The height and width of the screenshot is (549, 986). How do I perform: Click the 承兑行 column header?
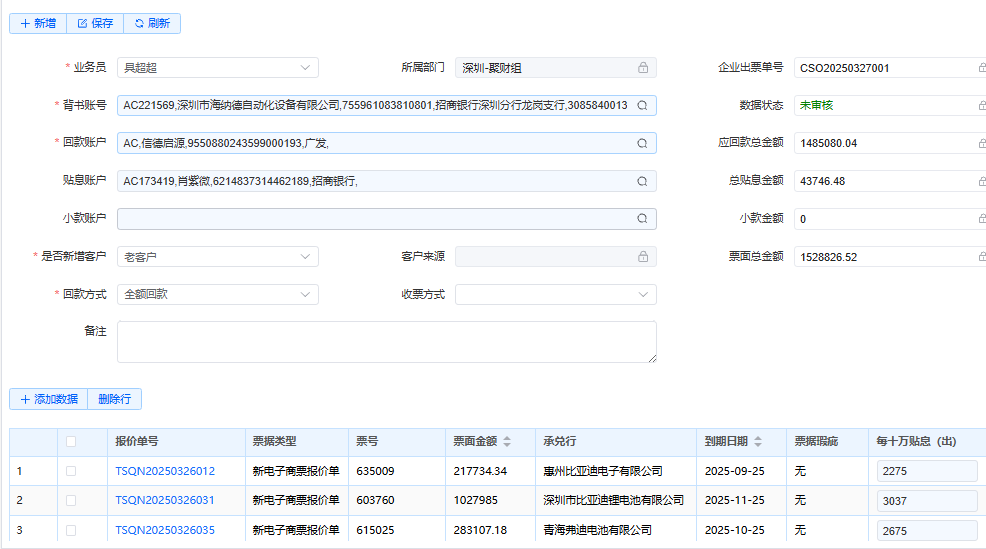tap(616, 441)
